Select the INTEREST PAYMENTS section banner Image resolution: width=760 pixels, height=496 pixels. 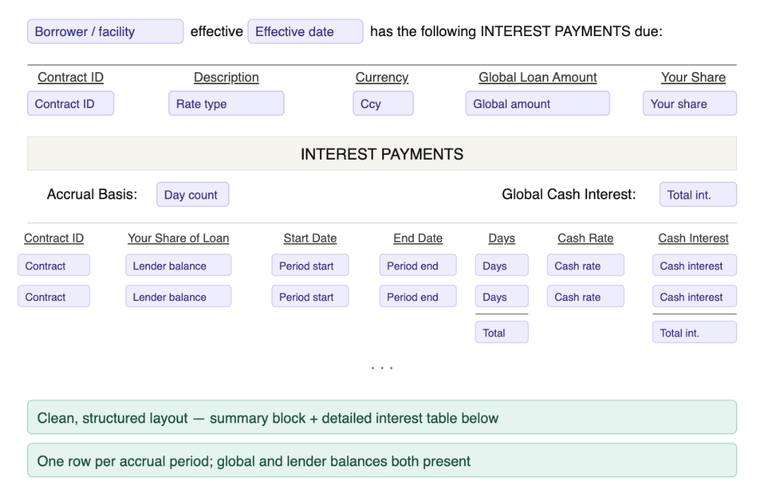tap(381, 155)
